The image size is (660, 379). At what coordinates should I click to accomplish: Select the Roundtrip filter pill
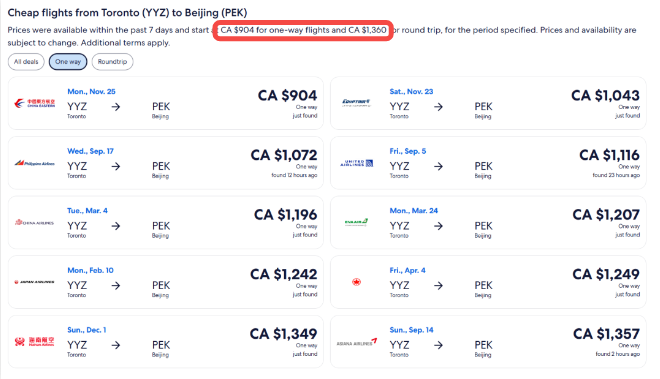112,62
